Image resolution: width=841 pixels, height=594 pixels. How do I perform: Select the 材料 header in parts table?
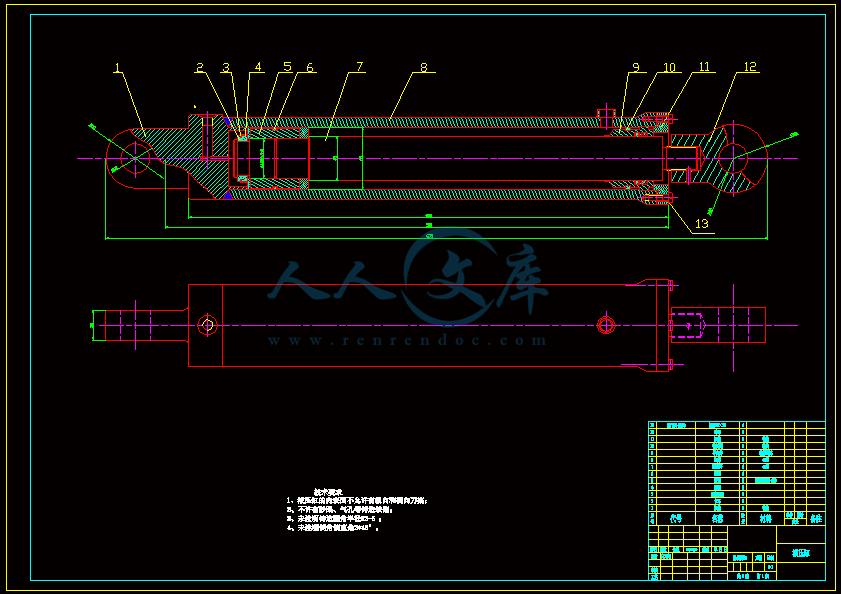[765, 519]
